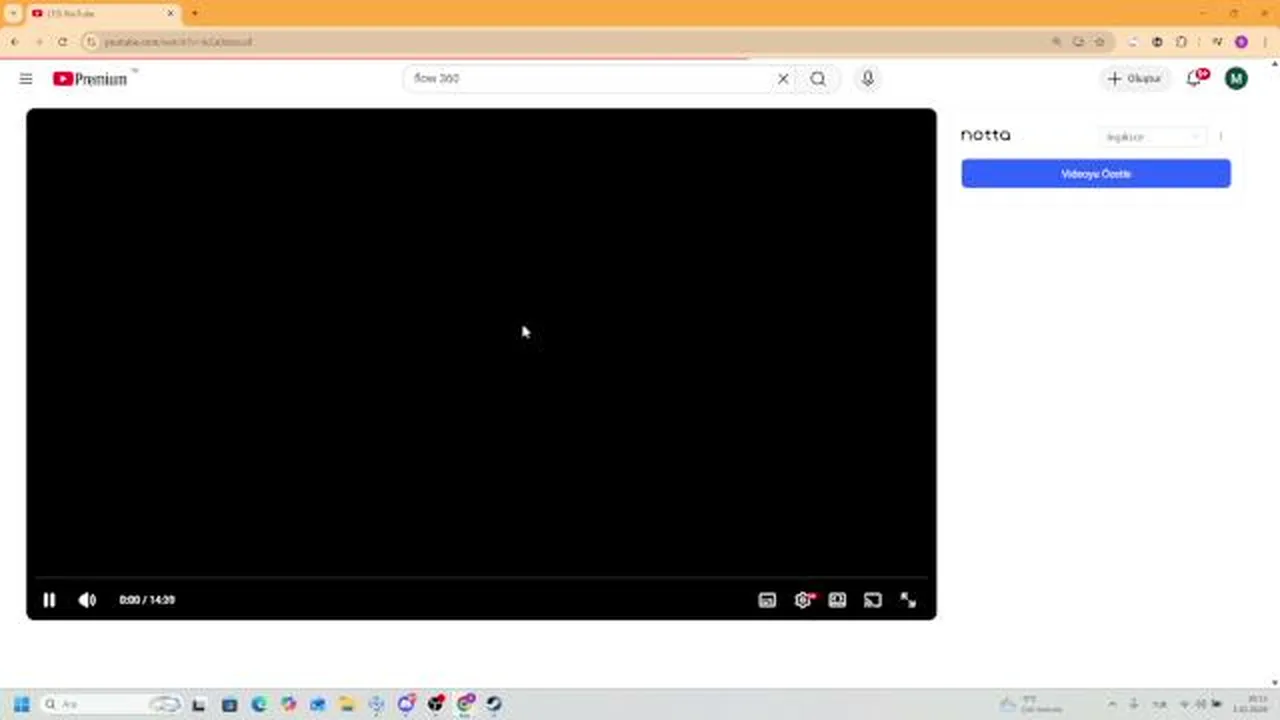Viewport: 1280px width, 720px height.
Task: Click the Windows taskbar search box
Action: point(112,704)
